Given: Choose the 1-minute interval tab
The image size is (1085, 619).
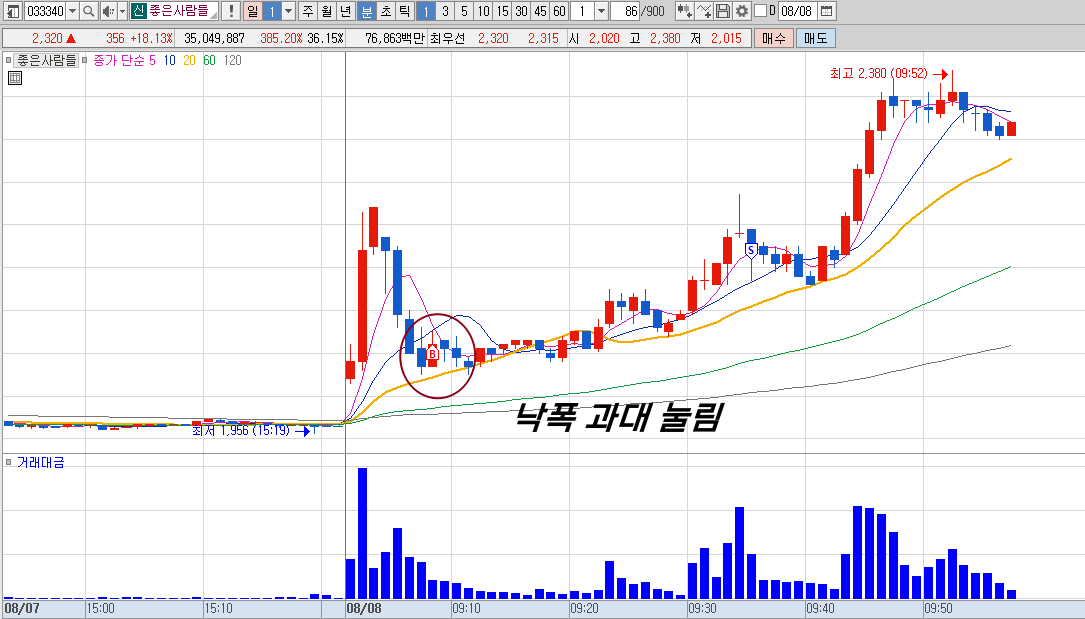Looking at the screenshot, I should tap(426, 11).
